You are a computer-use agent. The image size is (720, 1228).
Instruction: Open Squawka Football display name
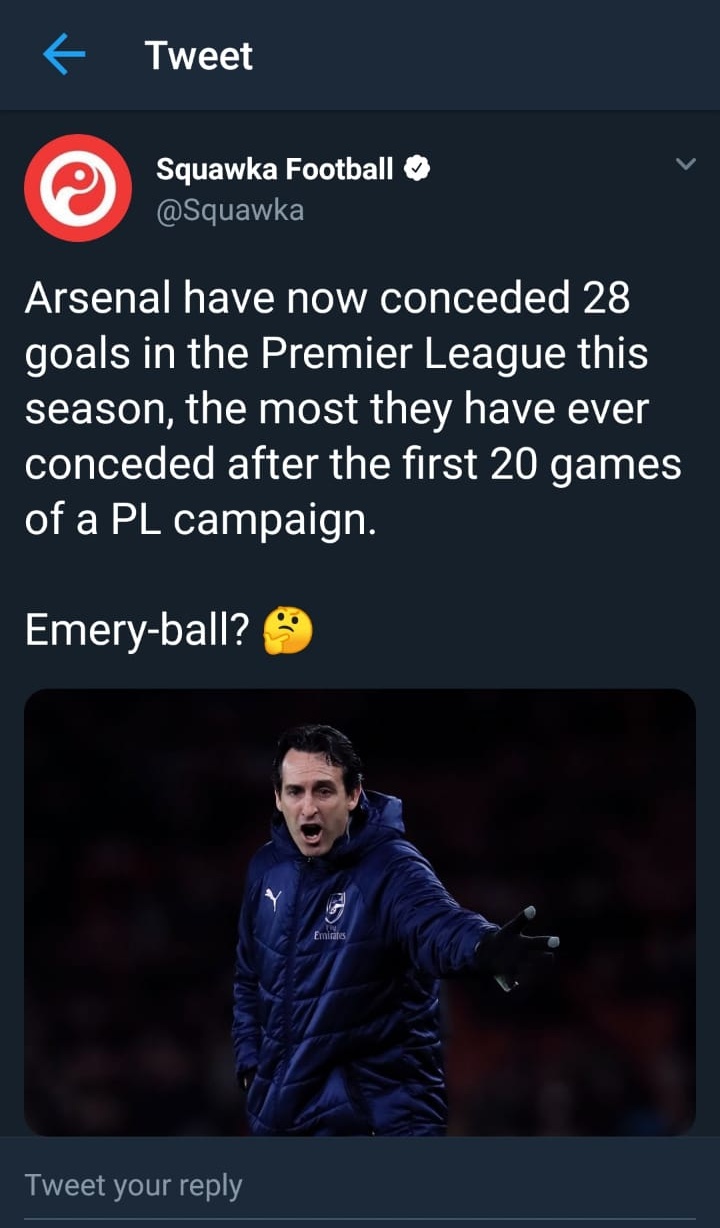[x=274, y=169]
